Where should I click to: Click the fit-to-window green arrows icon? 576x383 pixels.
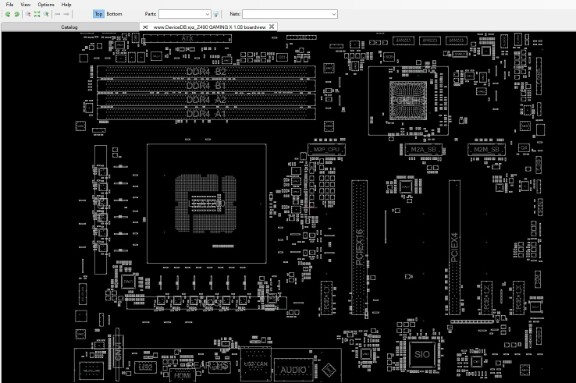pyautogui.click(x=37, y=14)
